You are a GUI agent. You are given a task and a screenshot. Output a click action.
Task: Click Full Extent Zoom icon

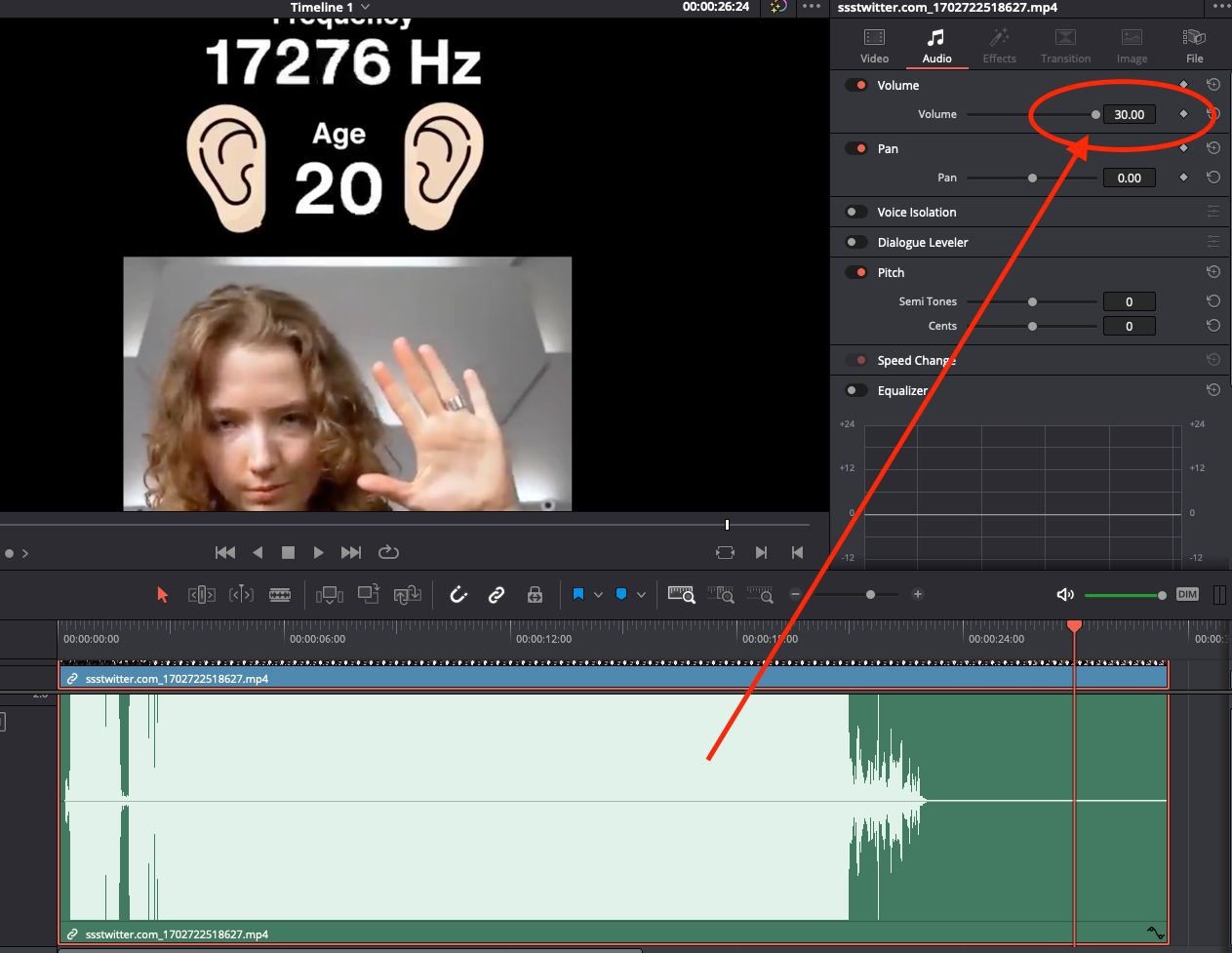681,594
